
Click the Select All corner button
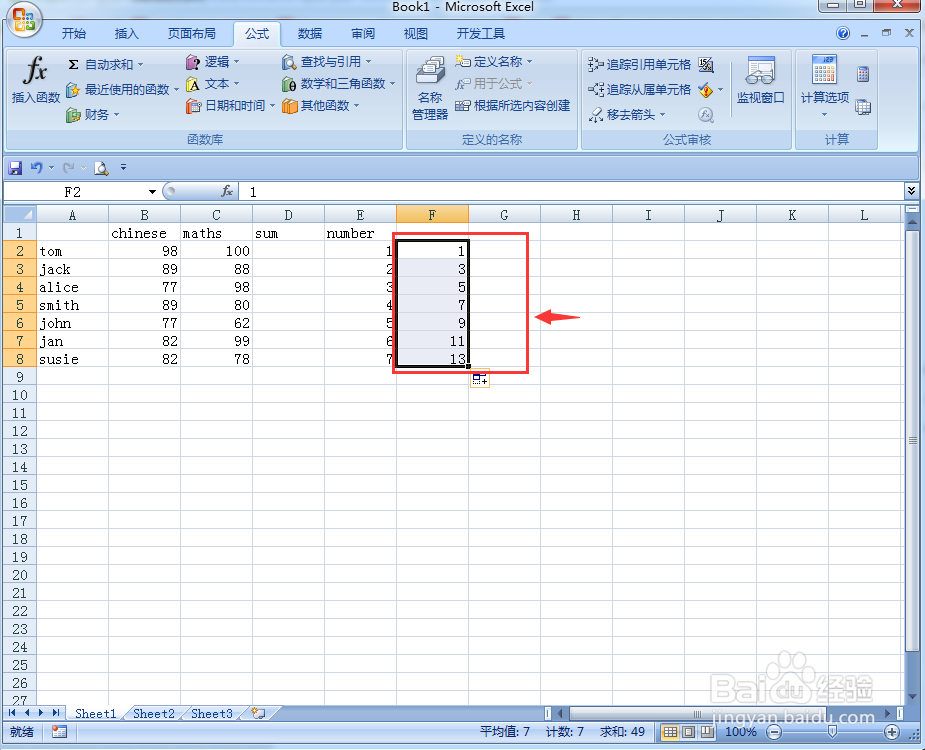[x=19, y=214]
